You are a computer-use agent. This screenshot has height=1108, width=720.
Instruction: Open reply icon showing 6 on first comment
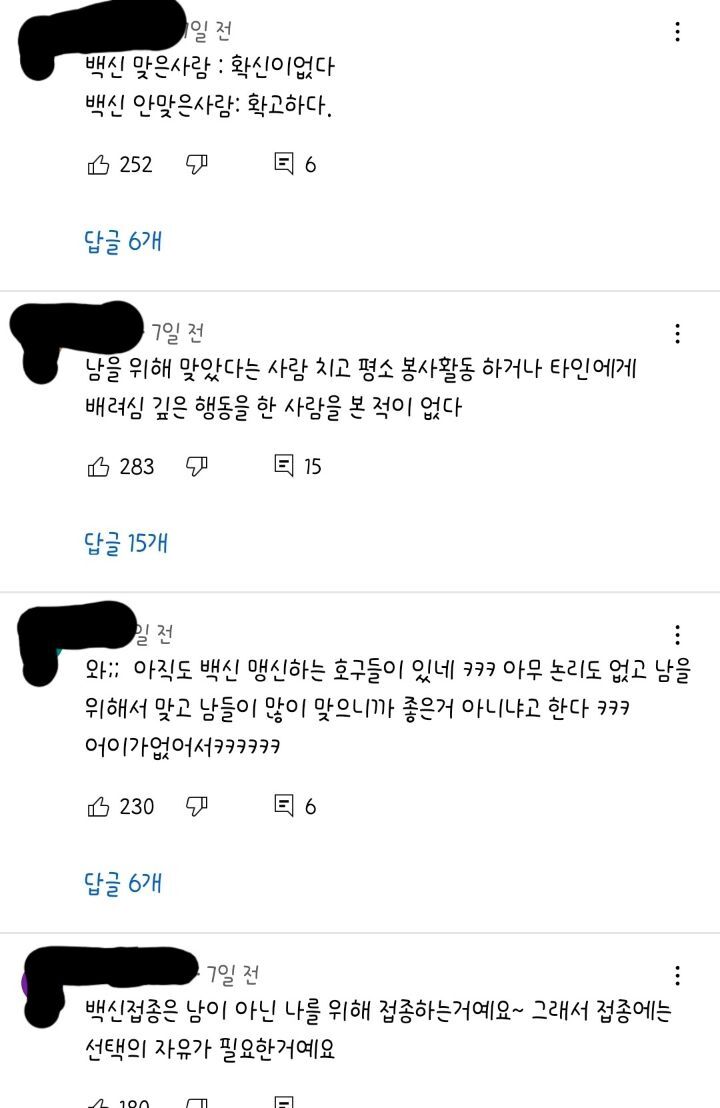pos(283,164)
